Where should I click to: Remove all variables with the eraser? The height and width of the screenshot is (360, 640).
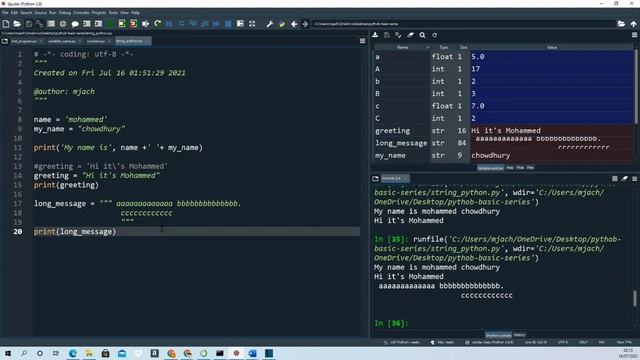click(x=410, y=35)
